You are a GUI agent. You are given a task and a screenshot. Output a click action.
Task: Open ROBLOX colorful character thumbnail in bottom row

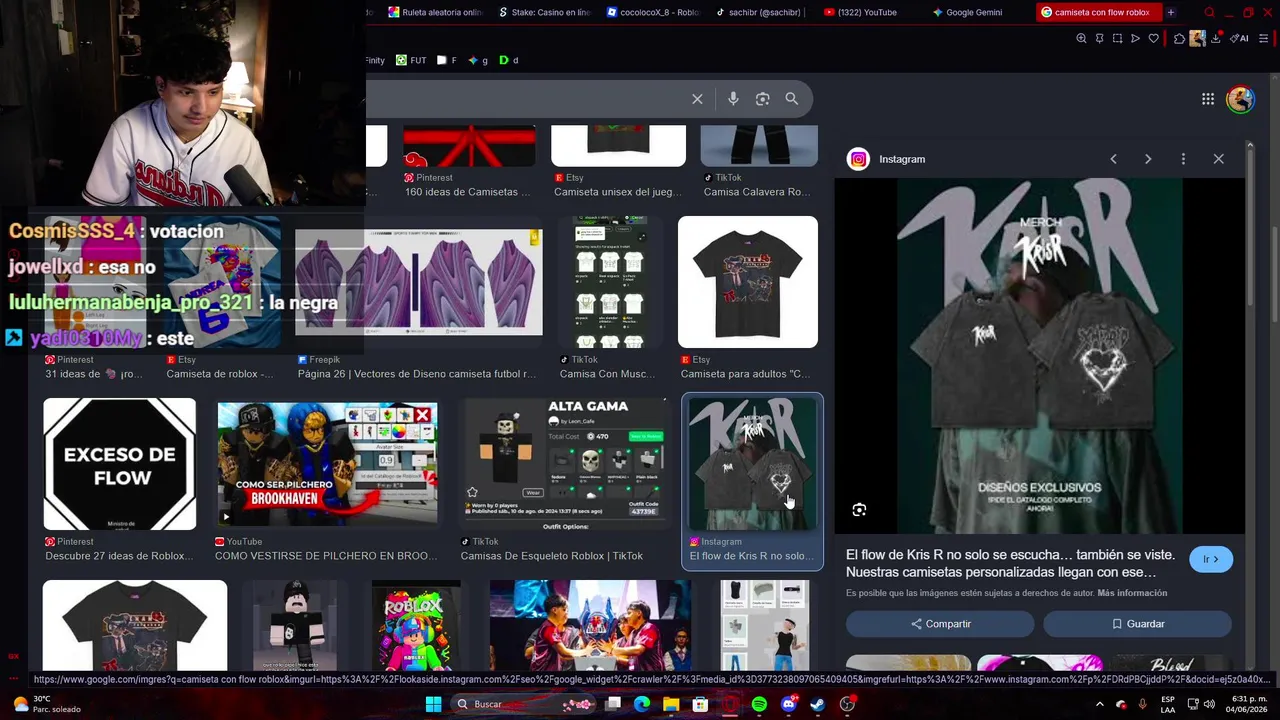(416, 625)
